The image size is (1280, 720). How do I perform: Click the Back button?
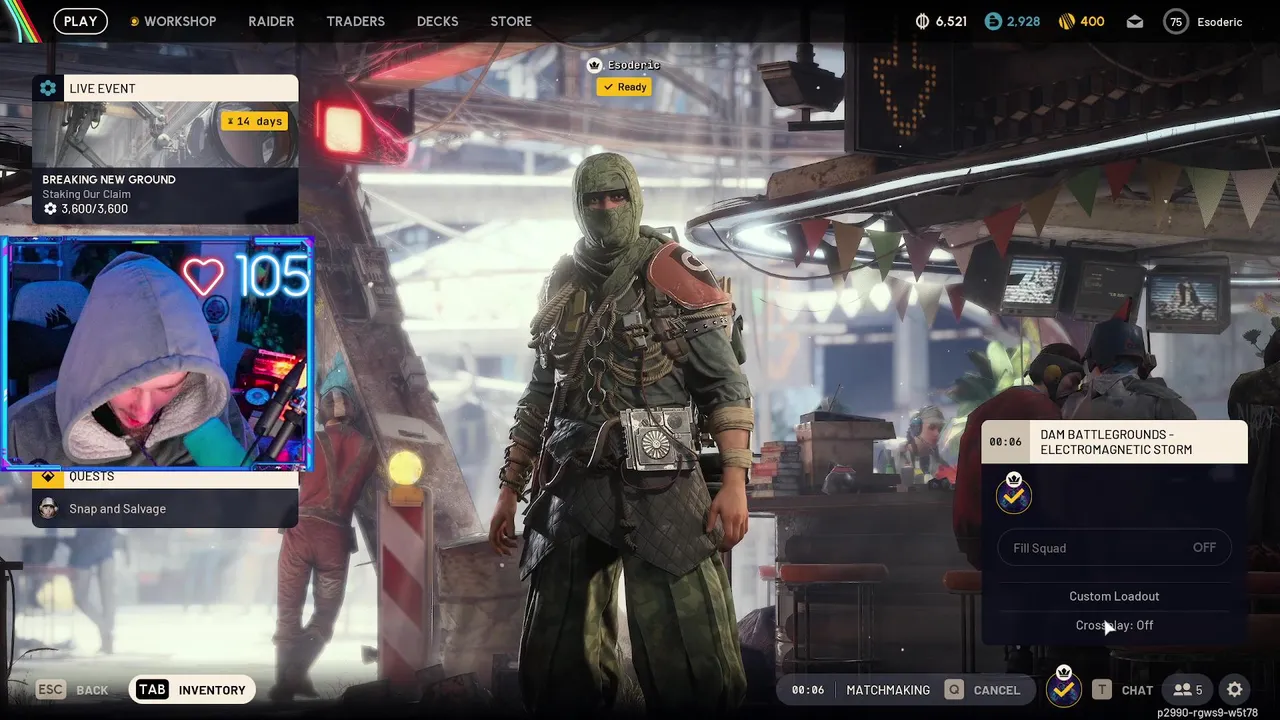tap(73, 690)
